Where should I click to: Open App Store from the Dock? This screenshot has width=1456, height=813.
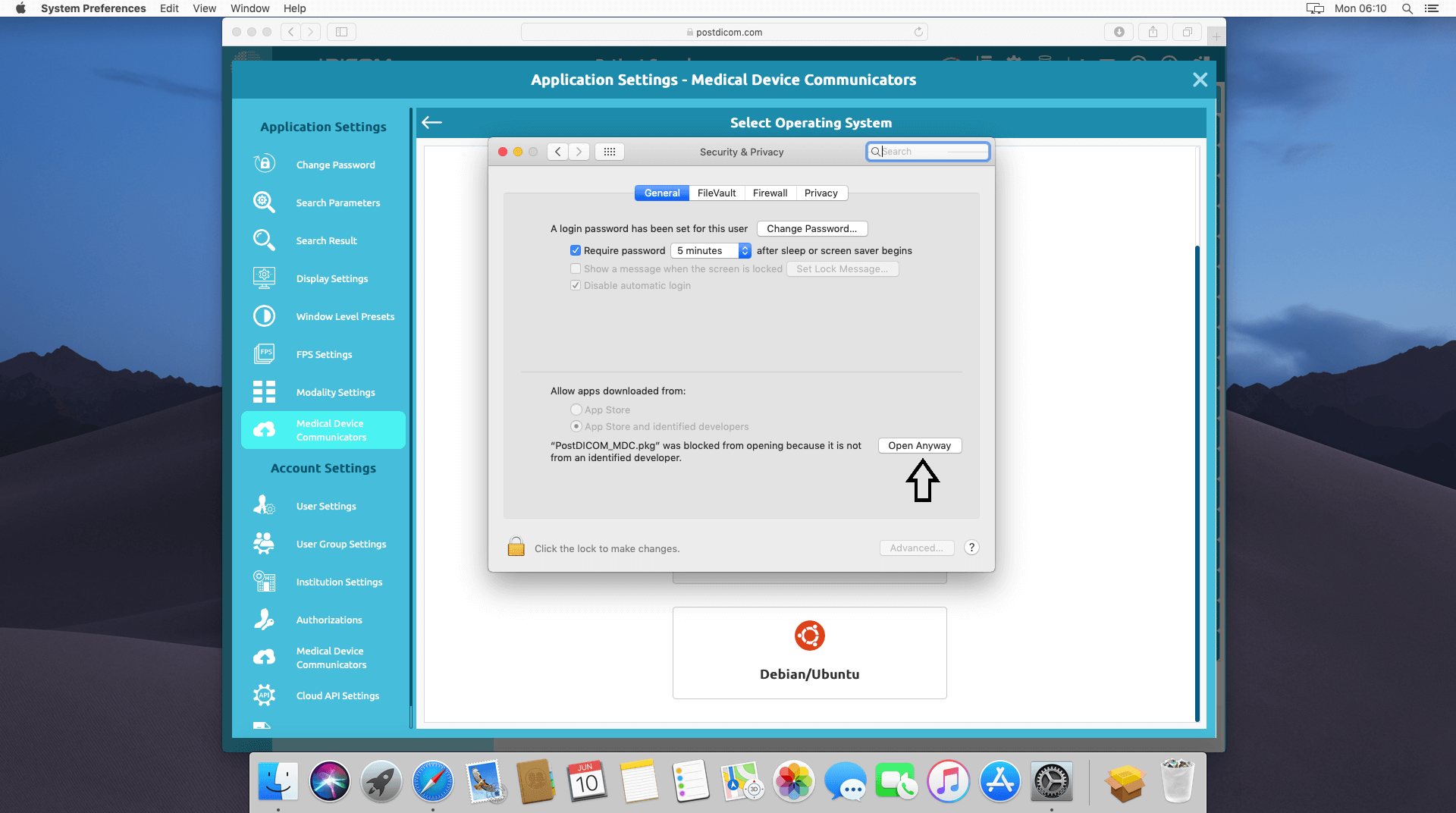pos(1000,781)
